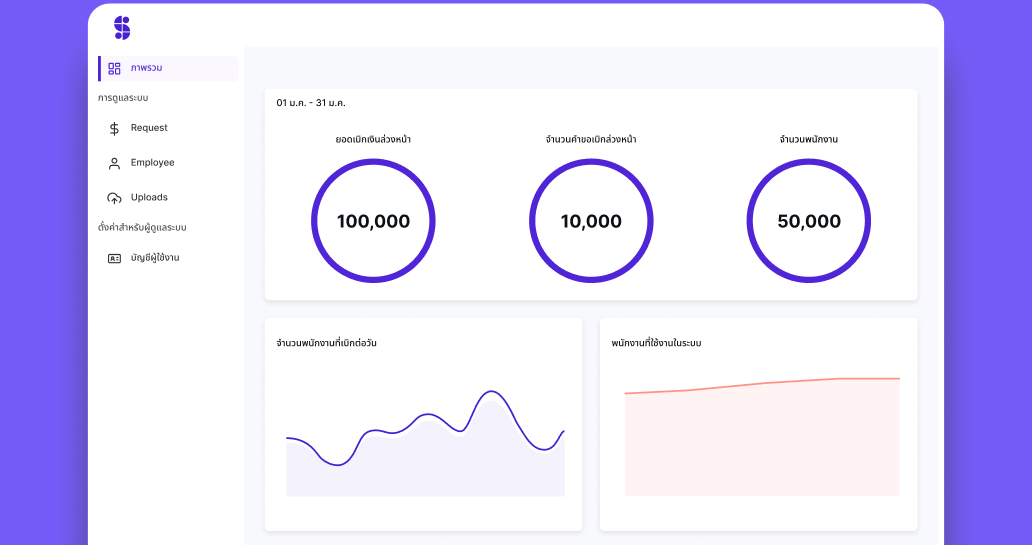Click the การดูแลระบบ section heading
1032x545 pixels.
(x=123, y=98)
